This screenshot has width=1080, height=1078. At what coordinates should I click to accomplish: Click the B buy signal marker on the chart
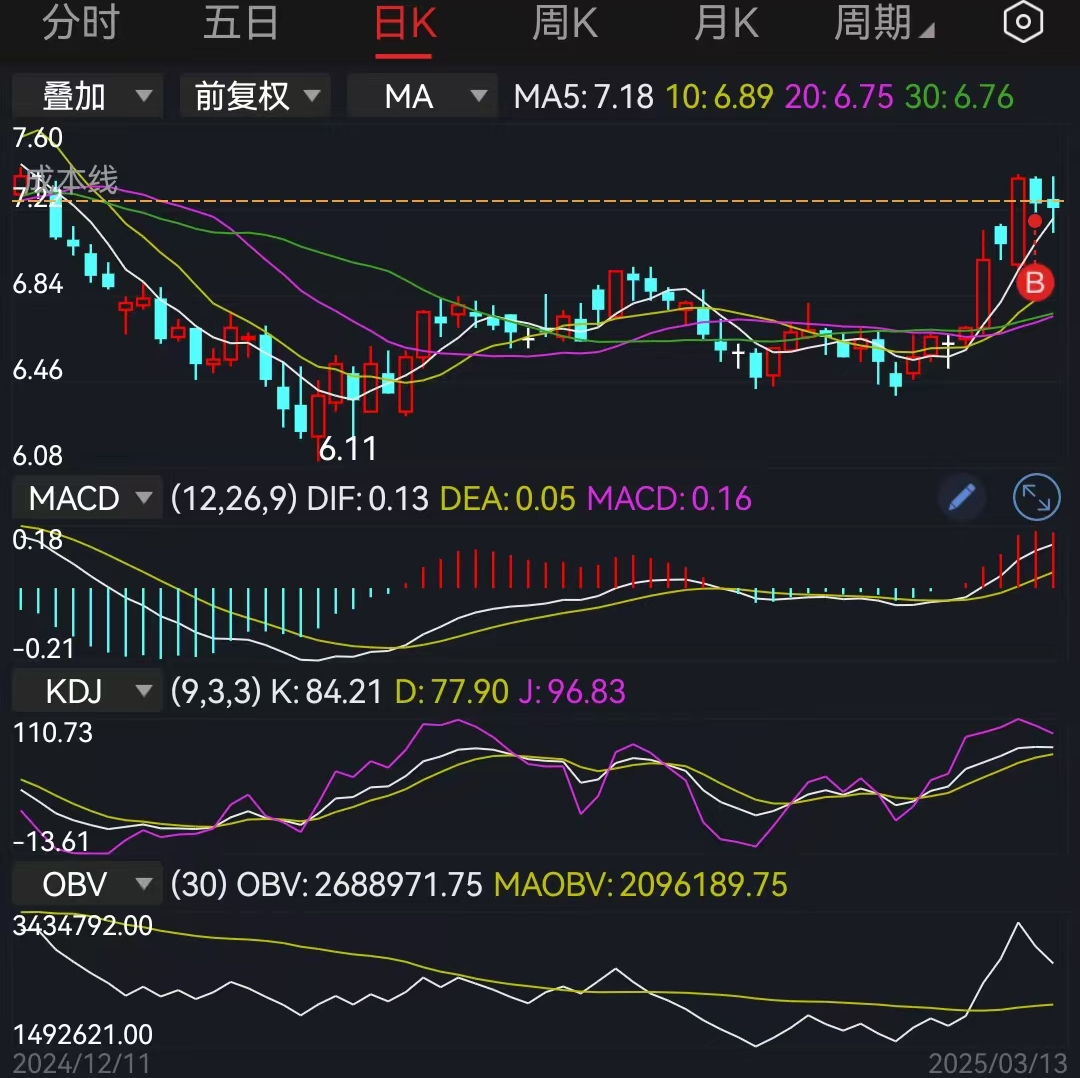pos(1036,283)
